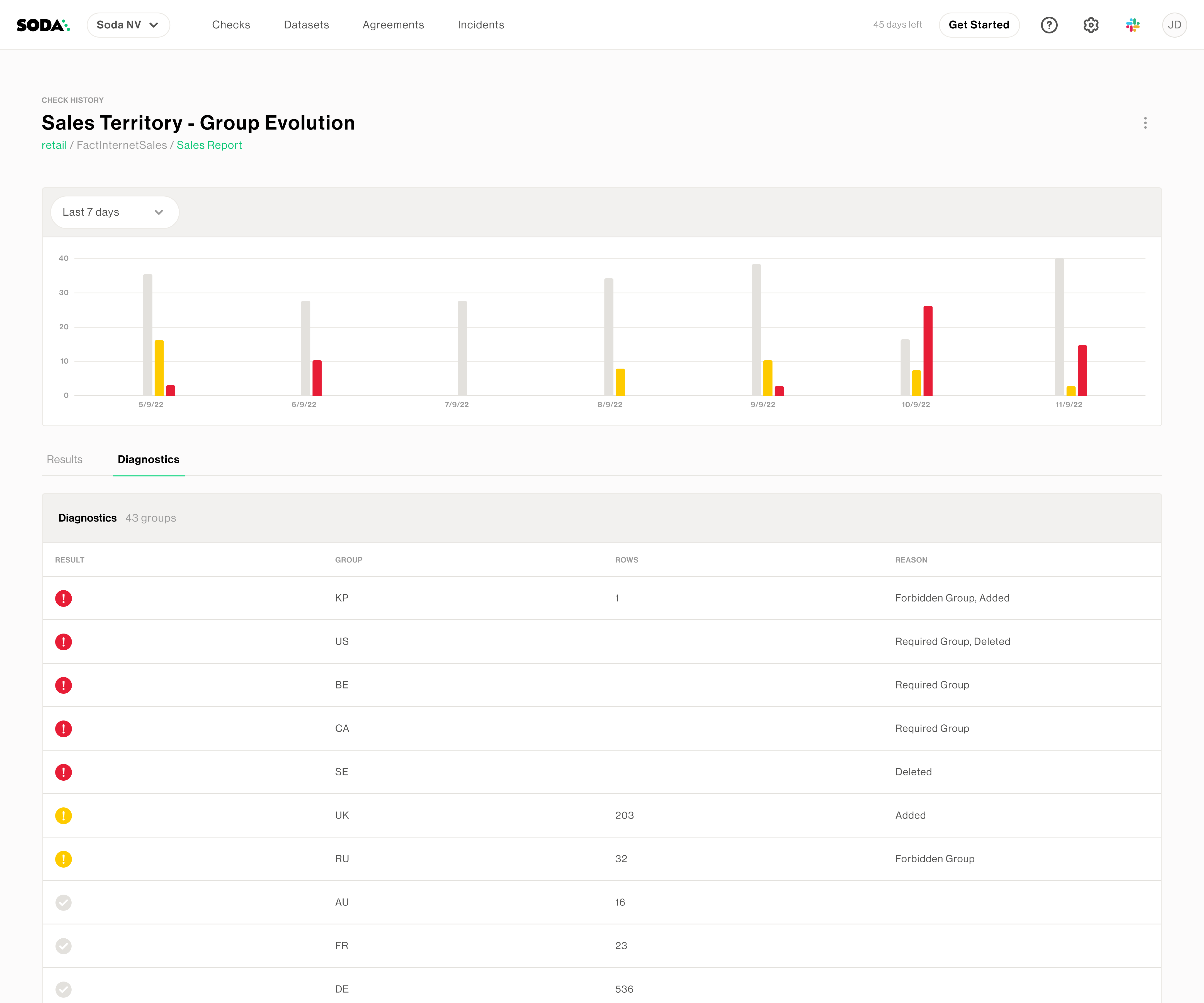
Task: Follow the Sales Report breadcrumb link
Action: coord(209,145)
